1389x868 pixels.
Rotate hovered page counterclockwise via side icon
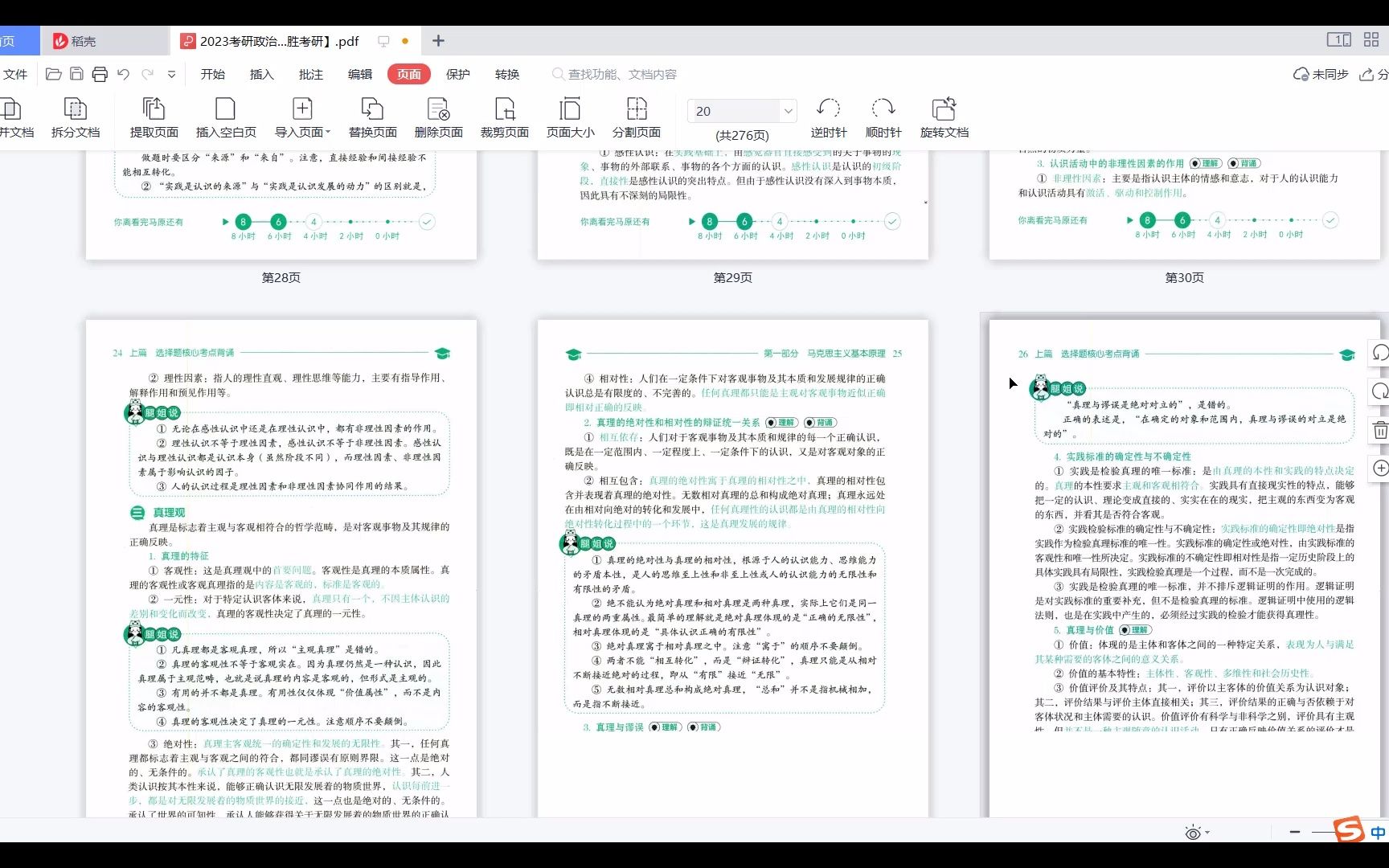pyautogui.click(x=1379, y=353)
